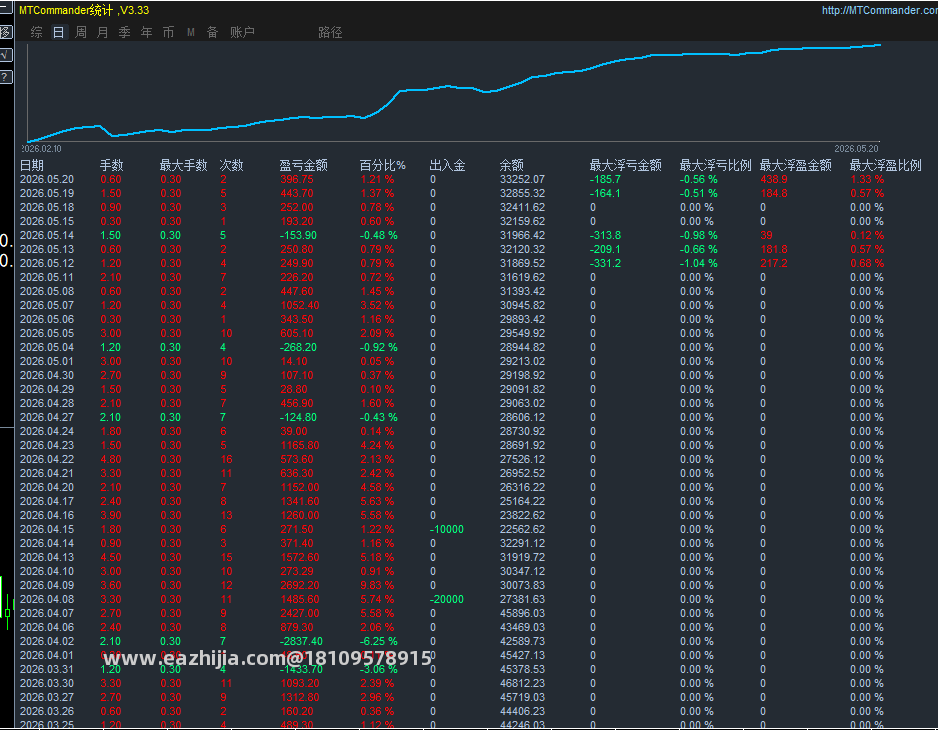Click the 余额 column header
This screenshot has width=938, height=730.
[511, 165]
